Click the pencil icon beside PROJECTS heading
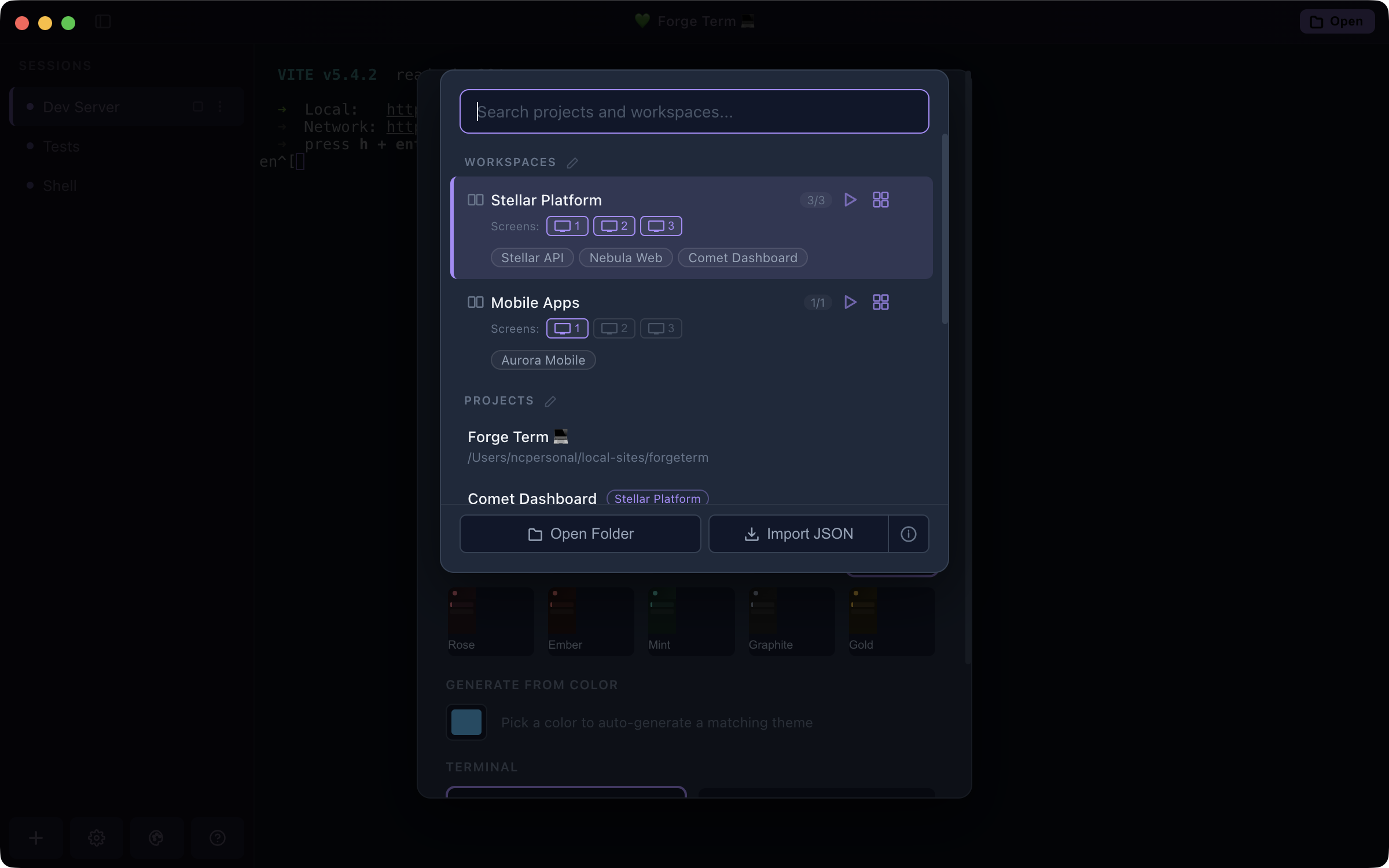This screenshot has height=868, width=1389. click(550, 401)
